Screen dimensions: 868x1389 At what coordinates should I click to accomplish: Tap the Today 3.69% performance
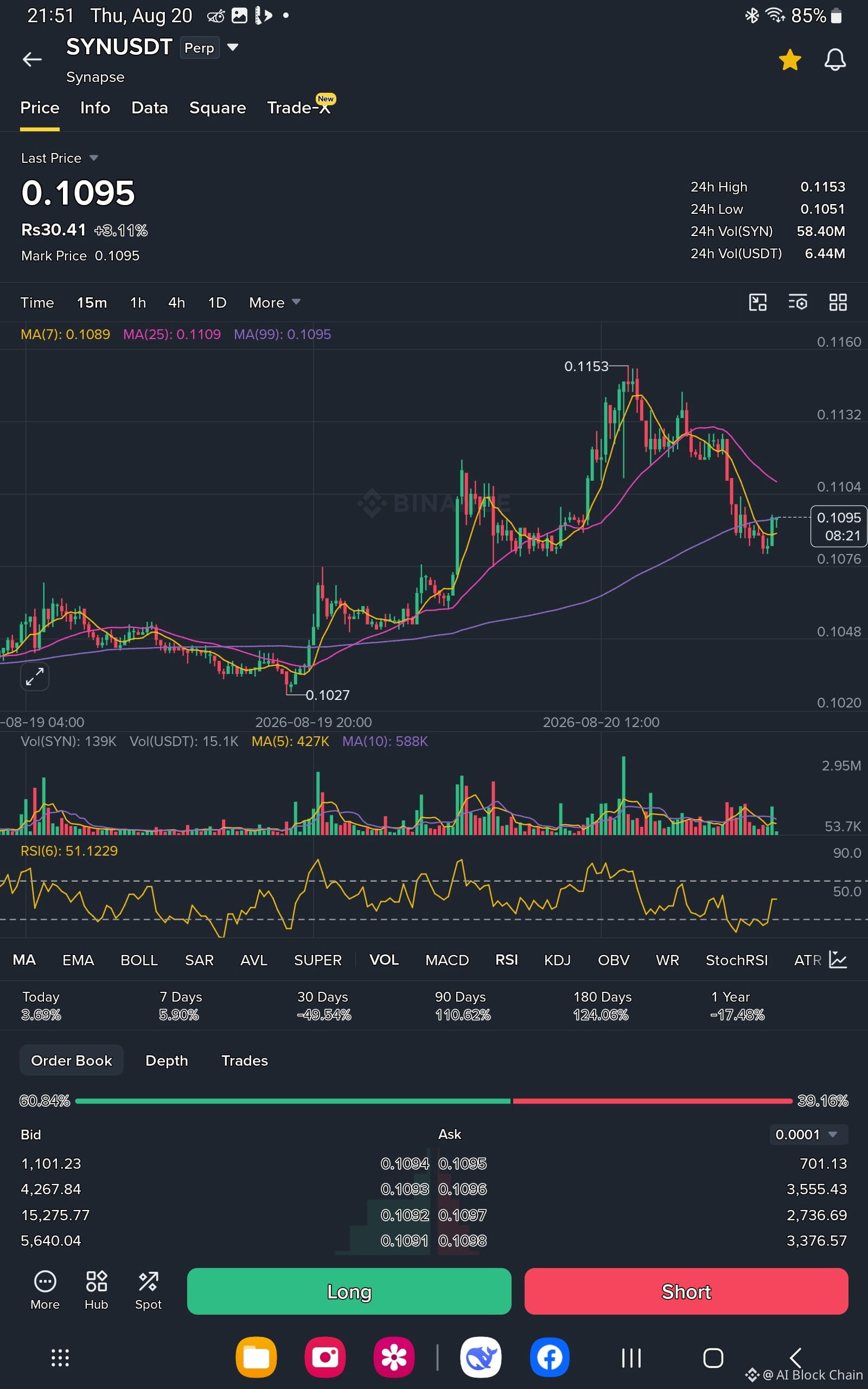[x=41, y=1005]
